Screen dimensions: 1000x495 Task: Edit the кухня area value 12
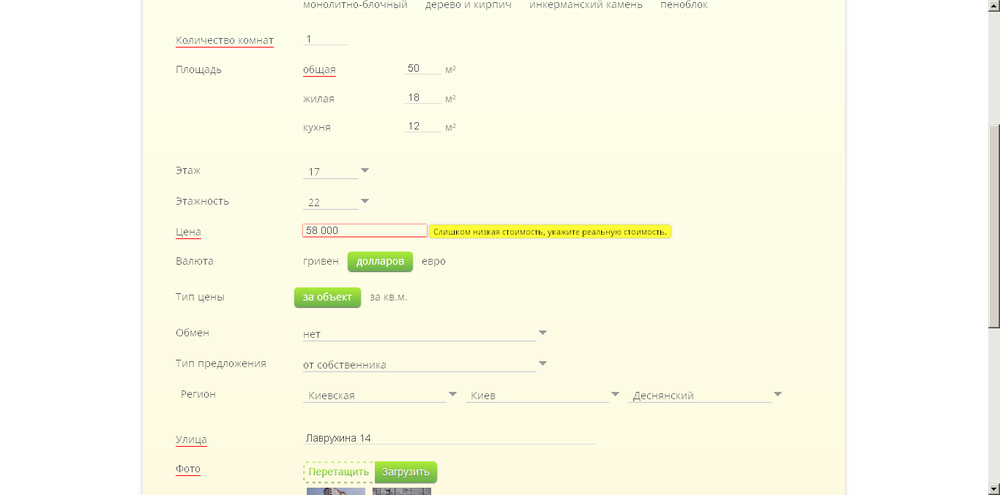[x=423, y=126]
